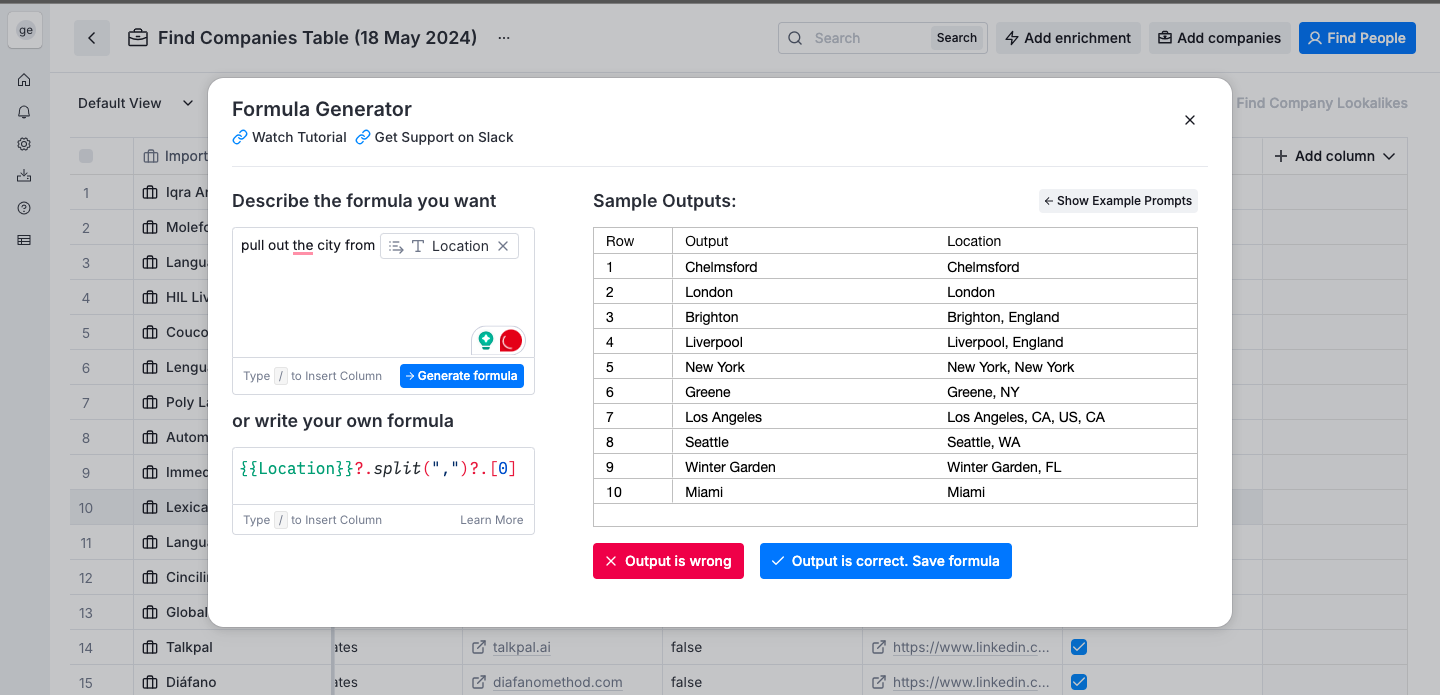1440x695 pixels.
Task: Tick the select-all checkbox in the table header
Action: click(x=86, y=156)
